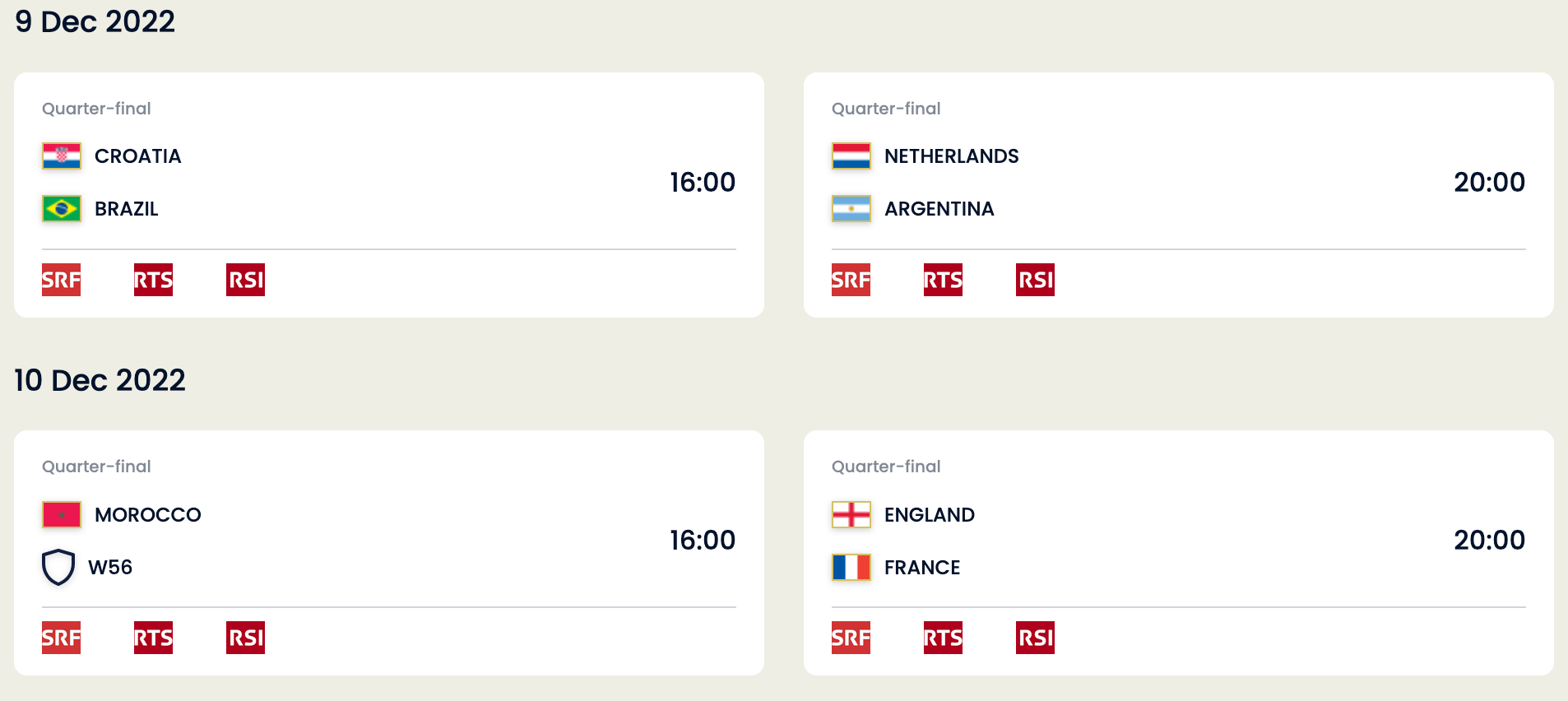Click the CROATIA team name
The width and height of the screenshot is (1568, 701).
tap(138, 156)
